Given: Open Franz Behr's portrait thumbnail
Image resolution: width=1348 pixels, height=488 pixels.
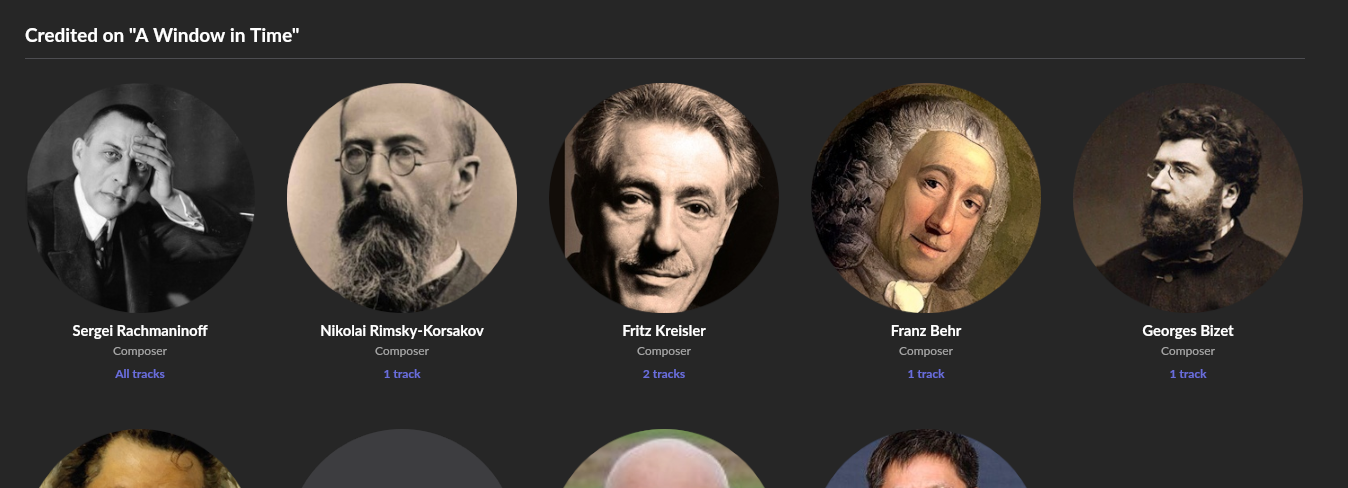Looking at the screenshot, I should pyautogui.click(x=926, y=198).
